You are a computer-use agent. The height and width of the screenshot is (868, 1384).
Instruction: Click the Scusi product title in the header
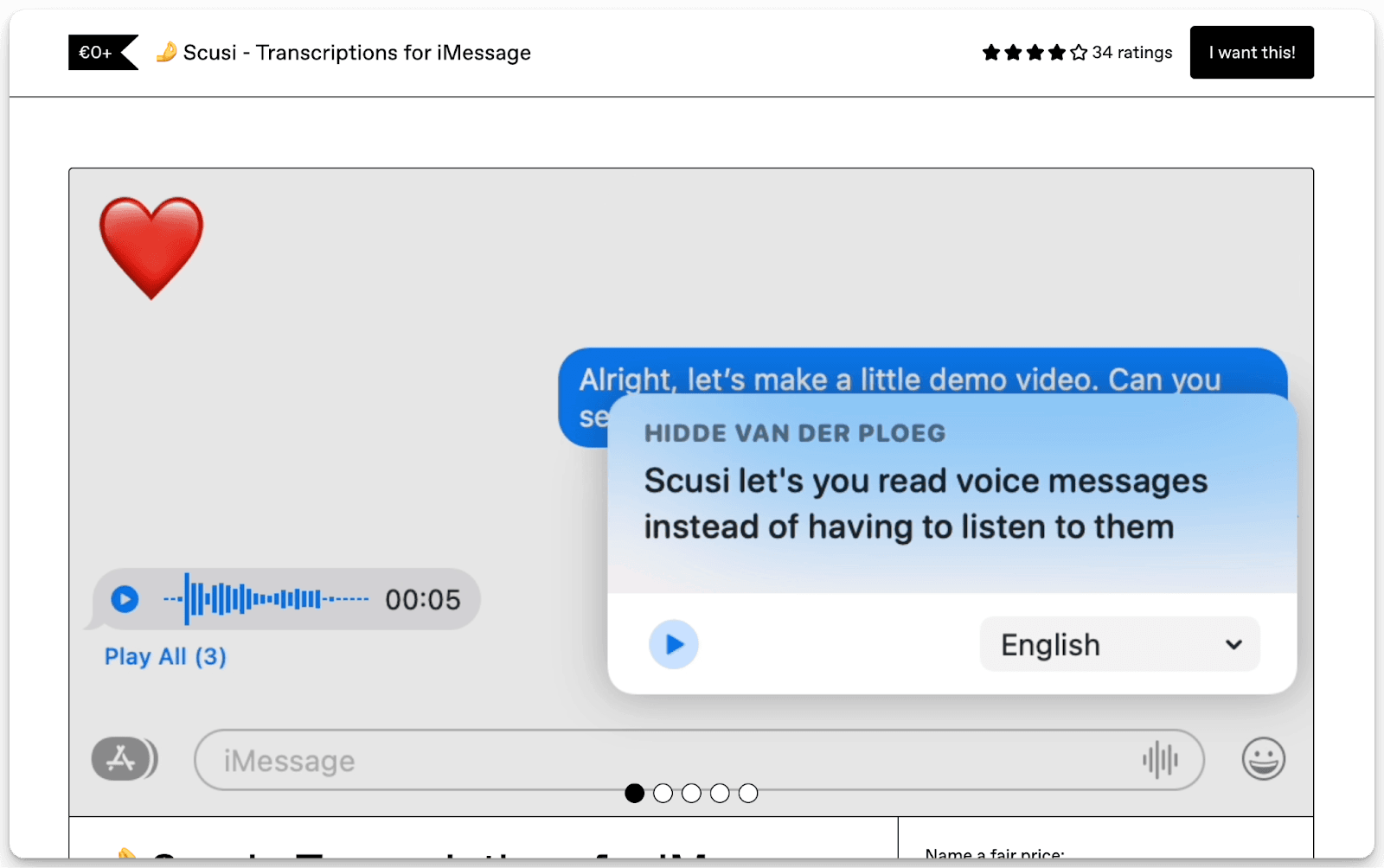tap(356, 52)
